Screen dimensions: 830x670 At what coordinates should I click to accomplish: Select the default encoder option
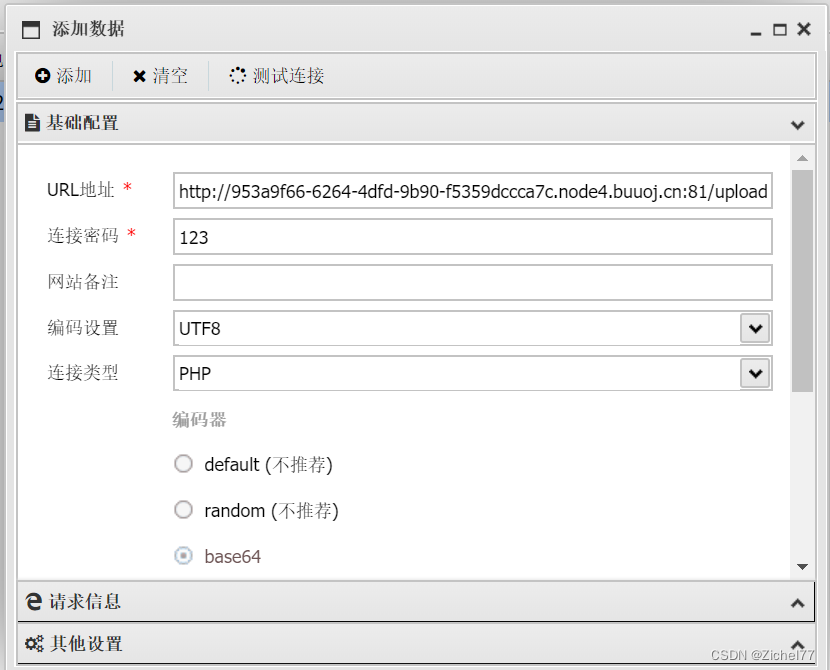(183, 463)
